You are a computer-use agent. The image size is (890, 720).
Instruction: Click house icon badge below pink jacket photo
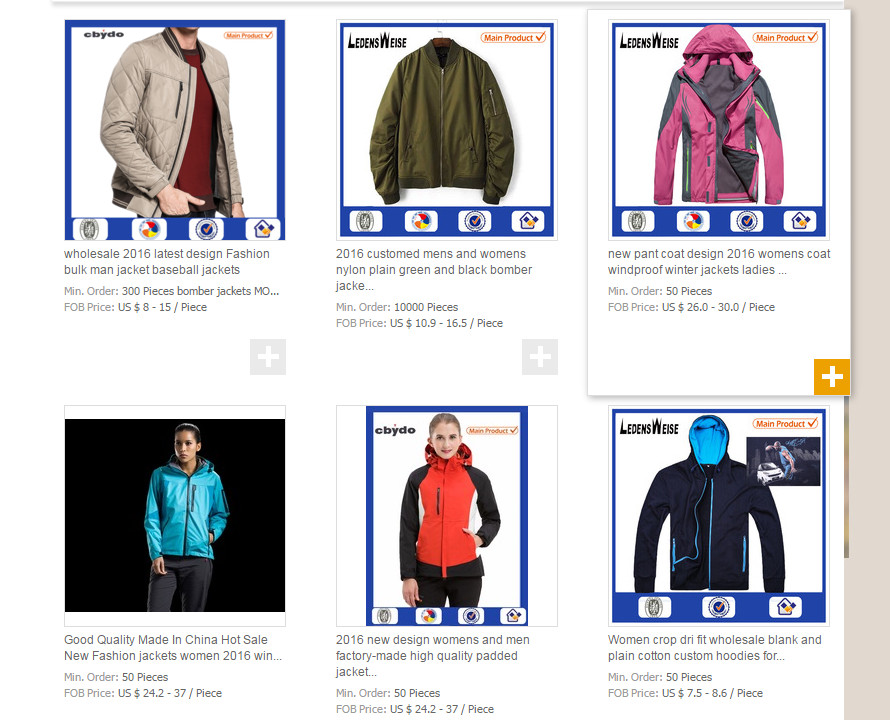coord(800,220)
